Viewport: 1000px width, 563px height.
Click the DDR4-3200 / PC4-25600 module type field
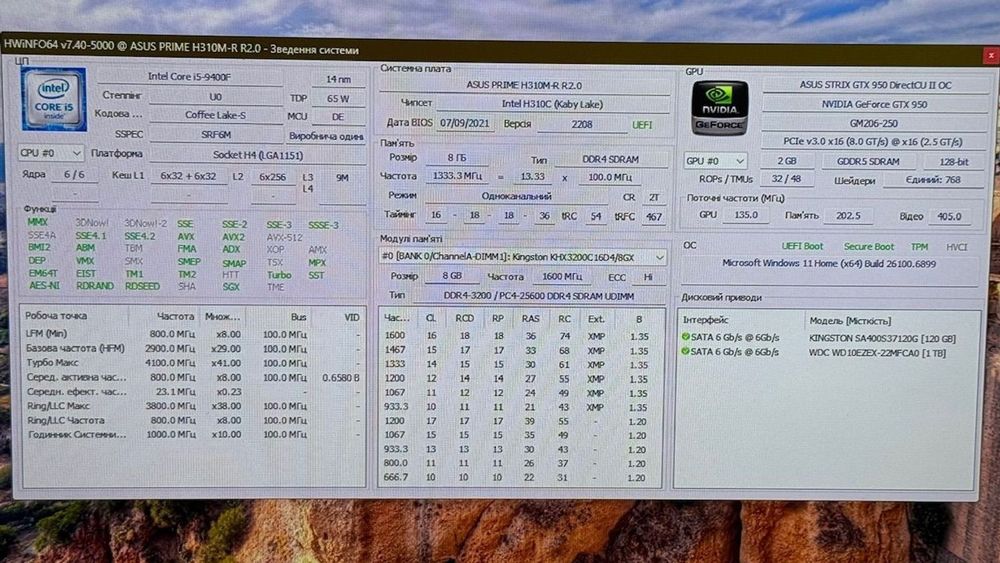coord(539,296)
